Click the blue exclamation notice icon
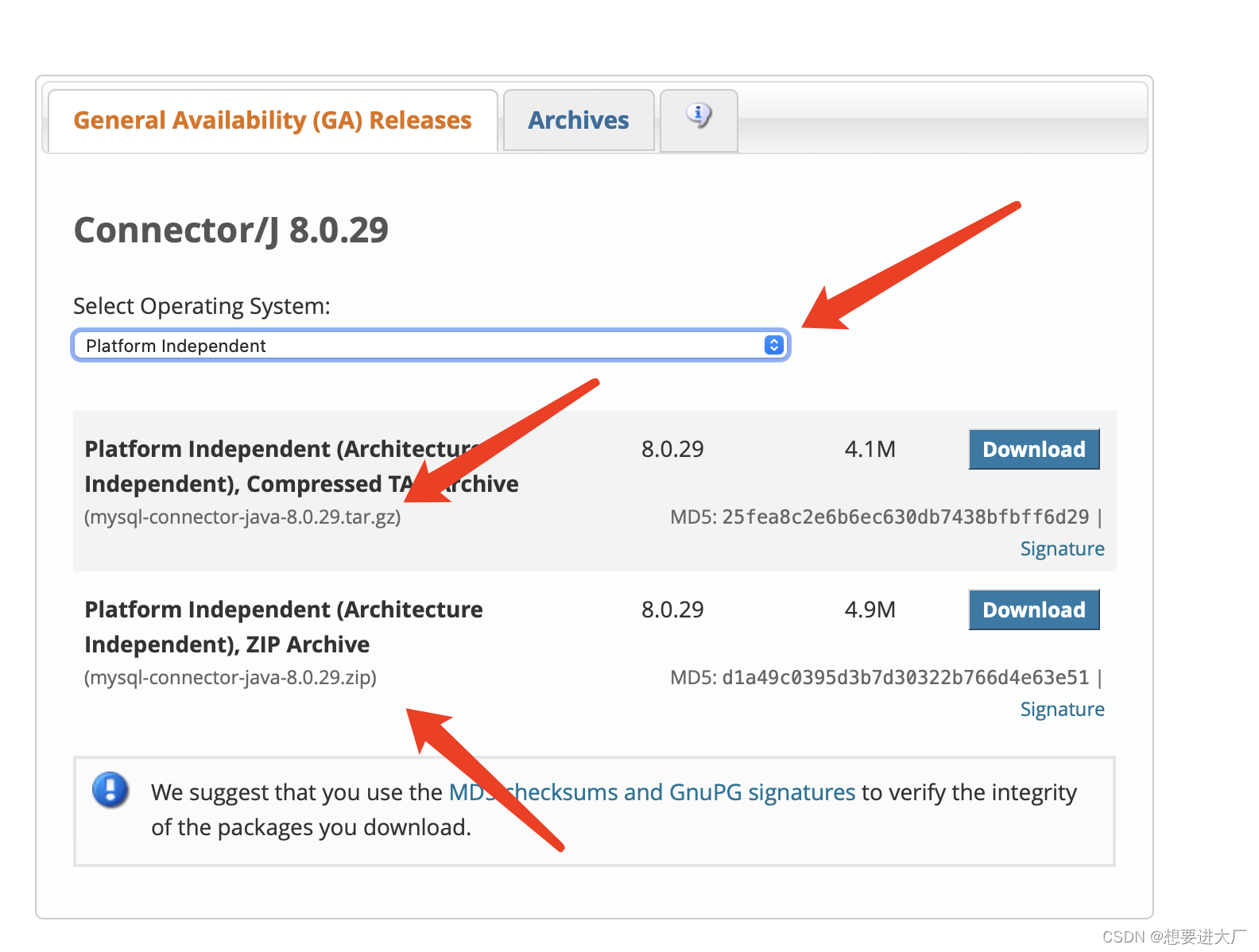This screenshot has height=952, width=1259. (x=110, y=790)
